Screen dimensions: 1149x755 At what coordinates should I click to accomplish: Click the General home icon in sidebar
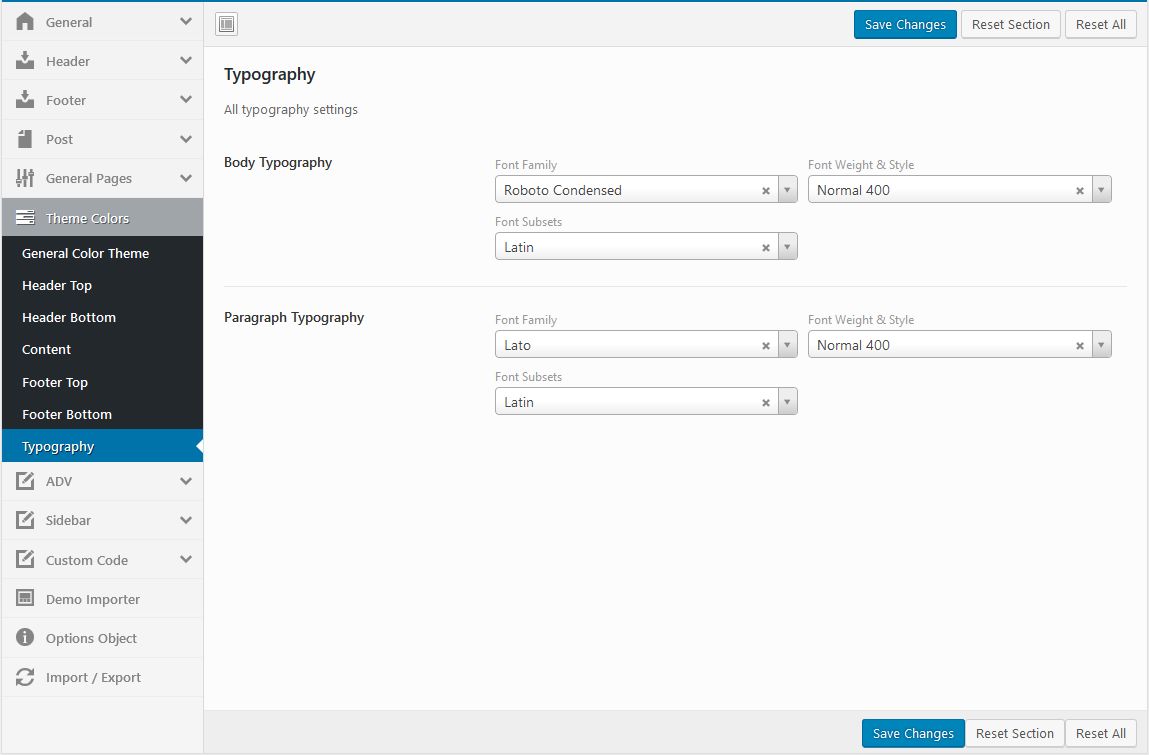pyautogui.click(x=26, y=22)
